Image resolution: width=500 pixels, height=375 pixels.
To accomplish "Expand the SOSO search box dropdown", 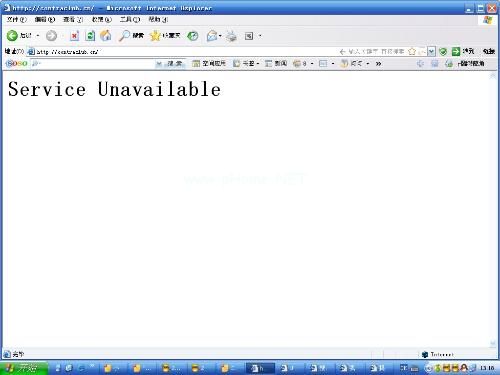I will pyautogui.click(x=159, y=63).
